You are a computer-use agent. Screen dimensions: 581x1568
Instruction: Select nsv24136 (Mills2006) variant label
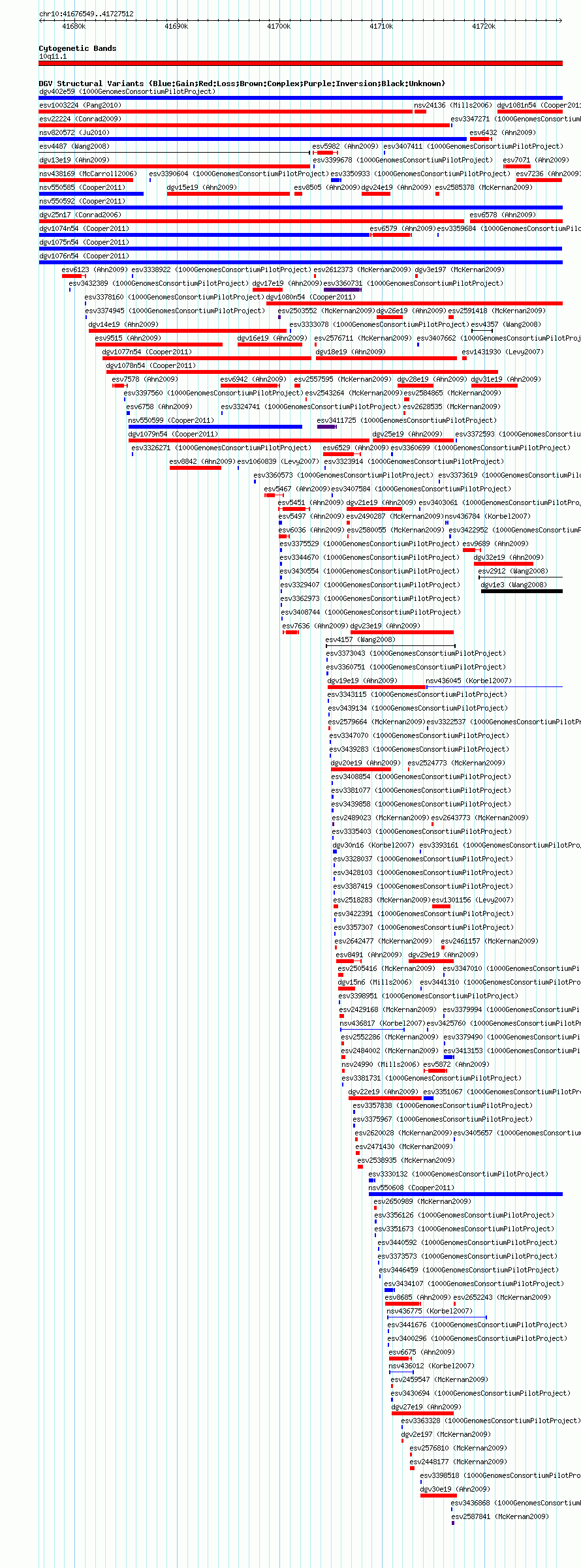coord(453,105)
